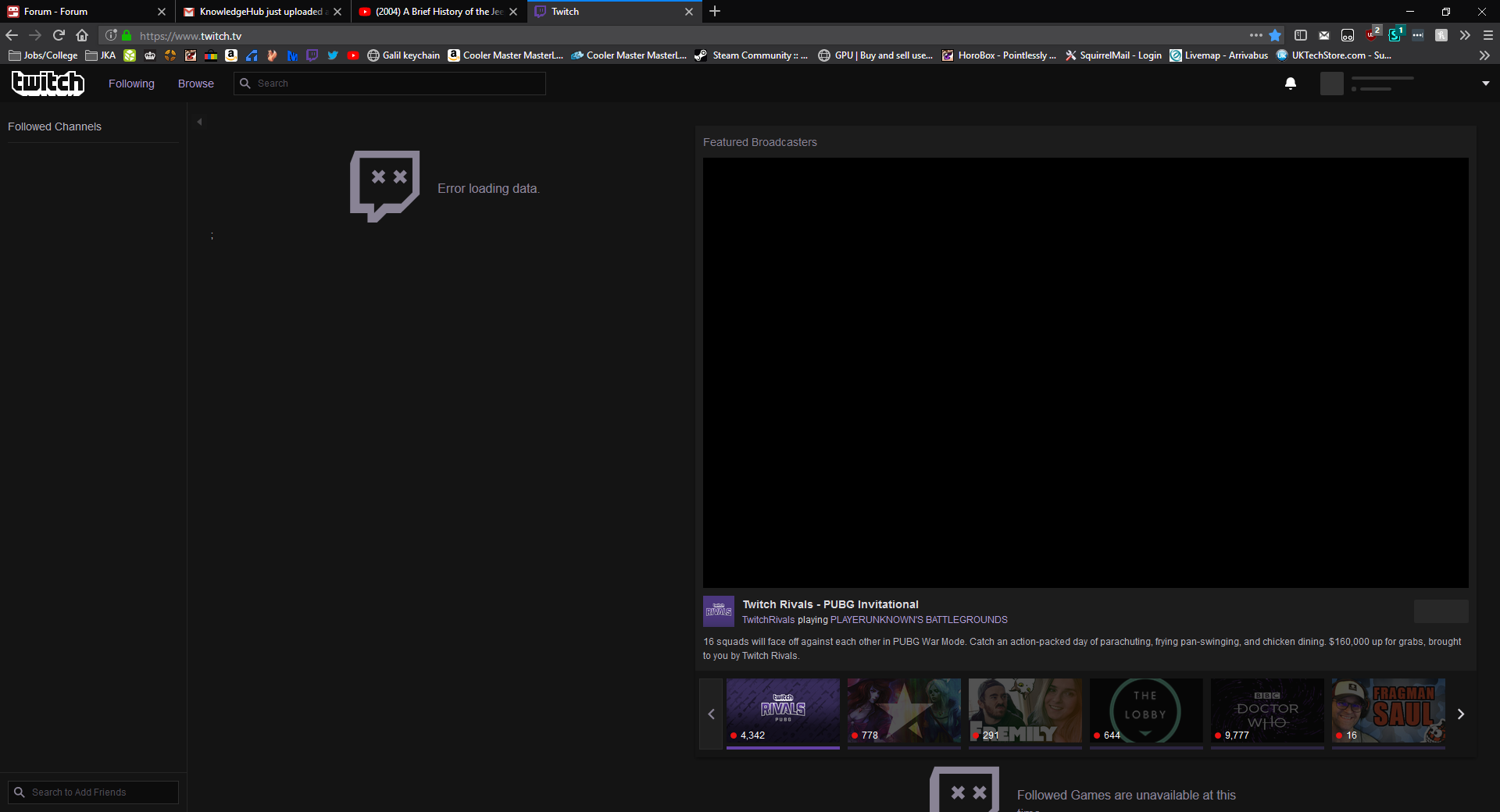Go forward in browser history
This screenshot has height=812, width=1500.
[x=35, y=35]
